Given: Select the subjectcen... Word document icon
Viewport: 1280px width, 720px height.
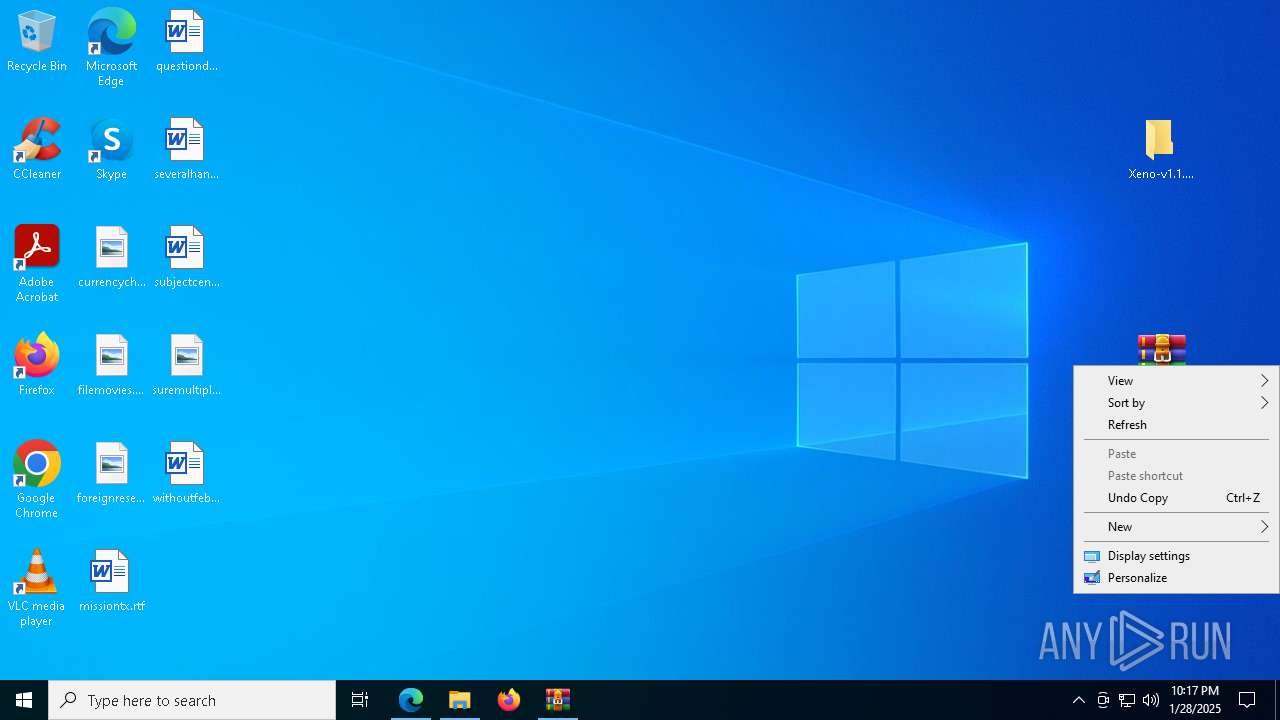Looking at the screenshot, I should (x=186, y=258).
